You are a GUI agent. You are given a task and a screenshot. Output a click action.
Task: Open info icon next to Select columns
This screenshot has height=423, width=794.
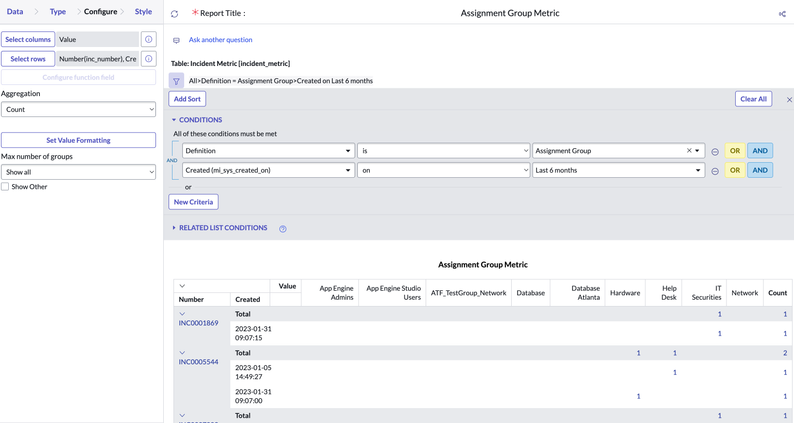[148, 39]
